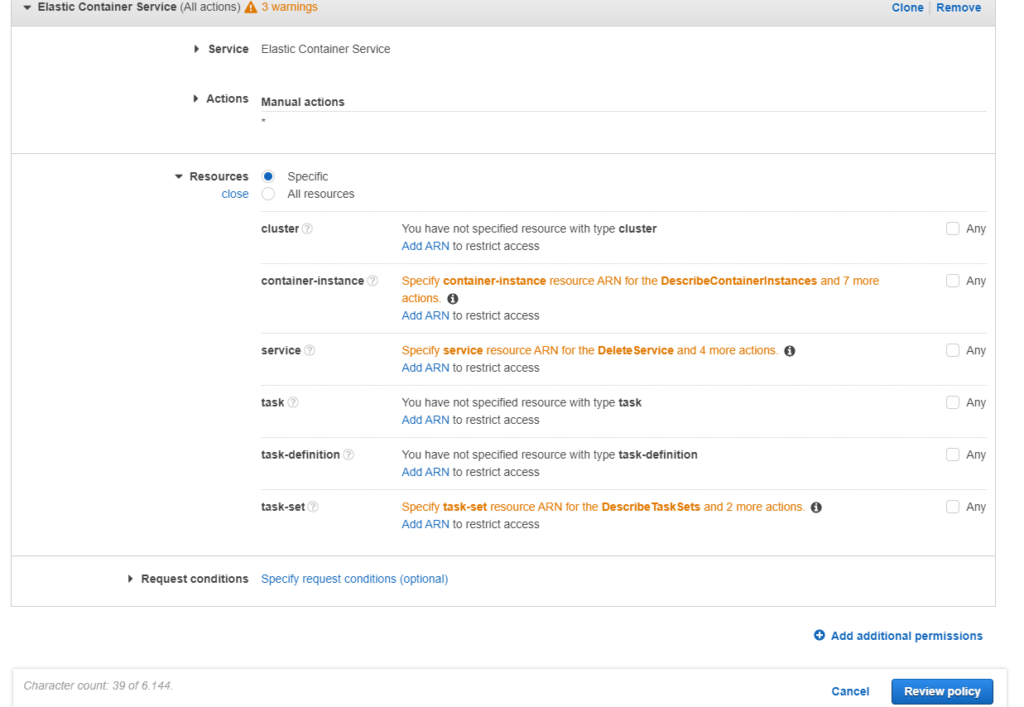Expand the Service section
Image resolution: width=1024 pixels, height=707 pixels.
pos(197,49)
